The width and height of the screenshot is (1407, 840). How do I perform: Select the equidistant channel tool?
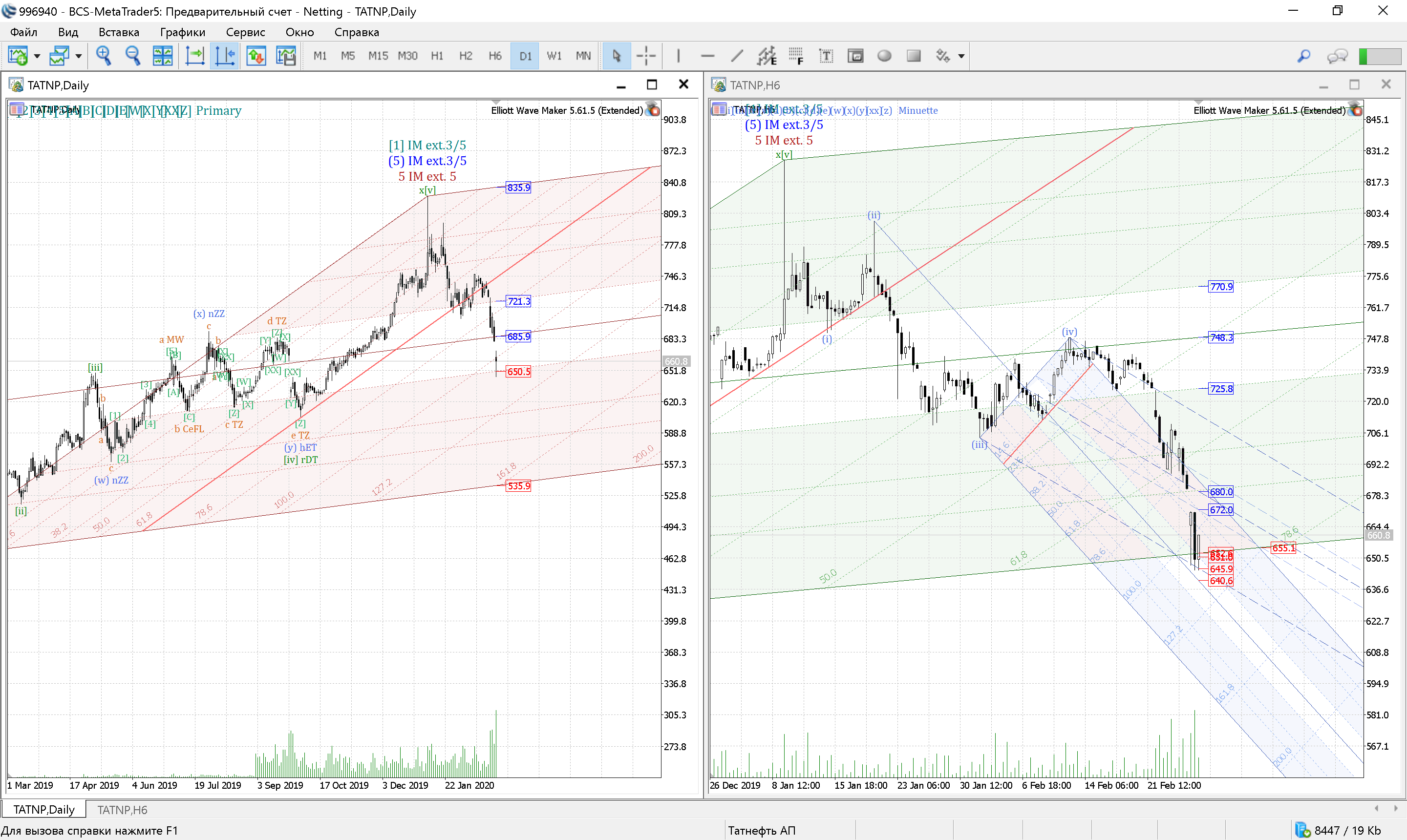tap(767, 56)
